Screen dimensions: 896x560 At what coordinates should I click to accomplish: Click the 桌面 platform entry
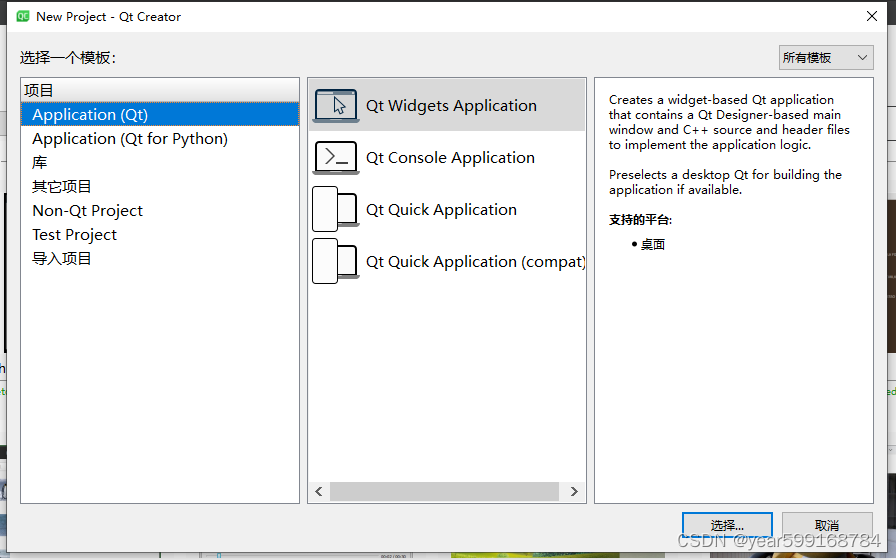click(x=653, y=245)
